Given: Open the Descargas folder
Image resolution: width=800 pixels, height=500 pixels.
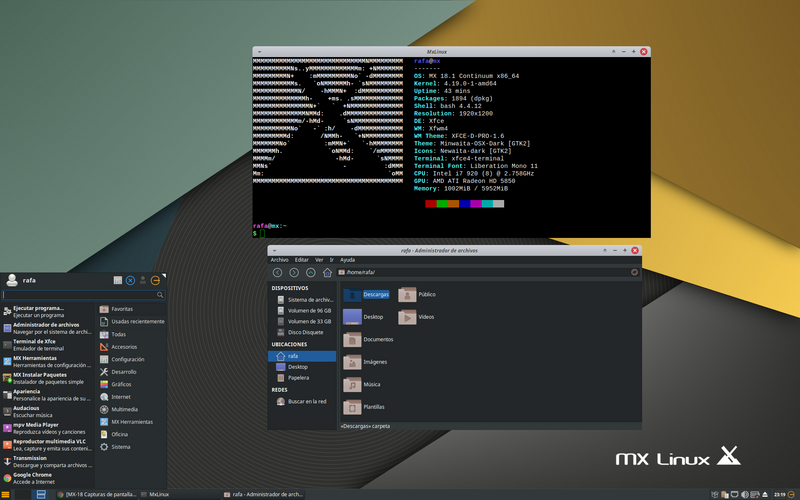Looking at the screenshot, I should [x=366, y=294].
